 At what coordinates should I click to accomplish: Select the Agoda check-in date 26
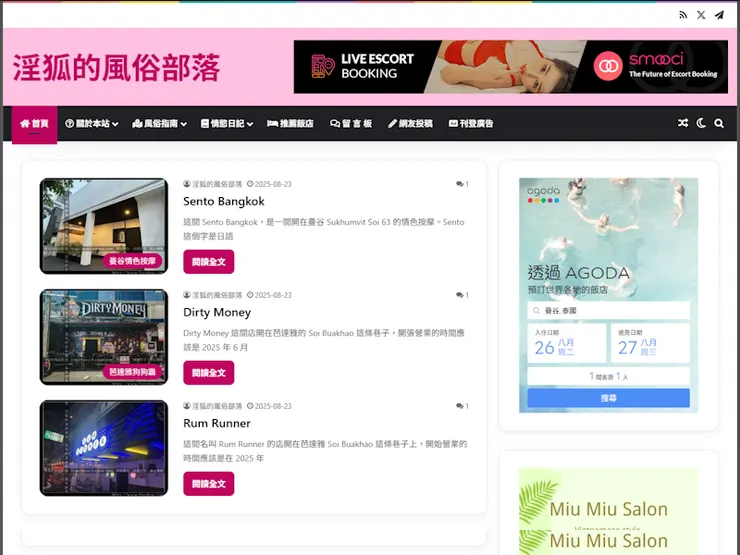pyautogui.click(x=566, y=343)
